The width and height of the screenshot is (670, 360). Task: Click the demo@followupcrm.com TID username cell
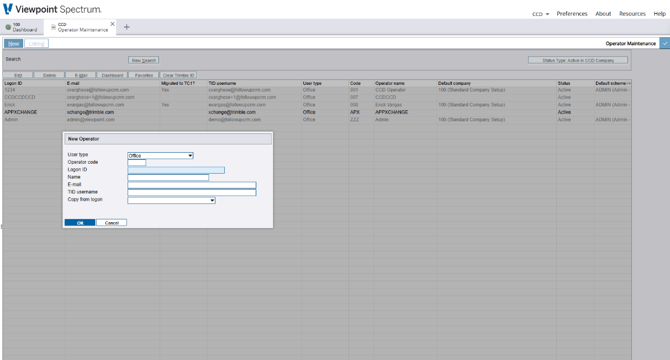pos(254,120)
